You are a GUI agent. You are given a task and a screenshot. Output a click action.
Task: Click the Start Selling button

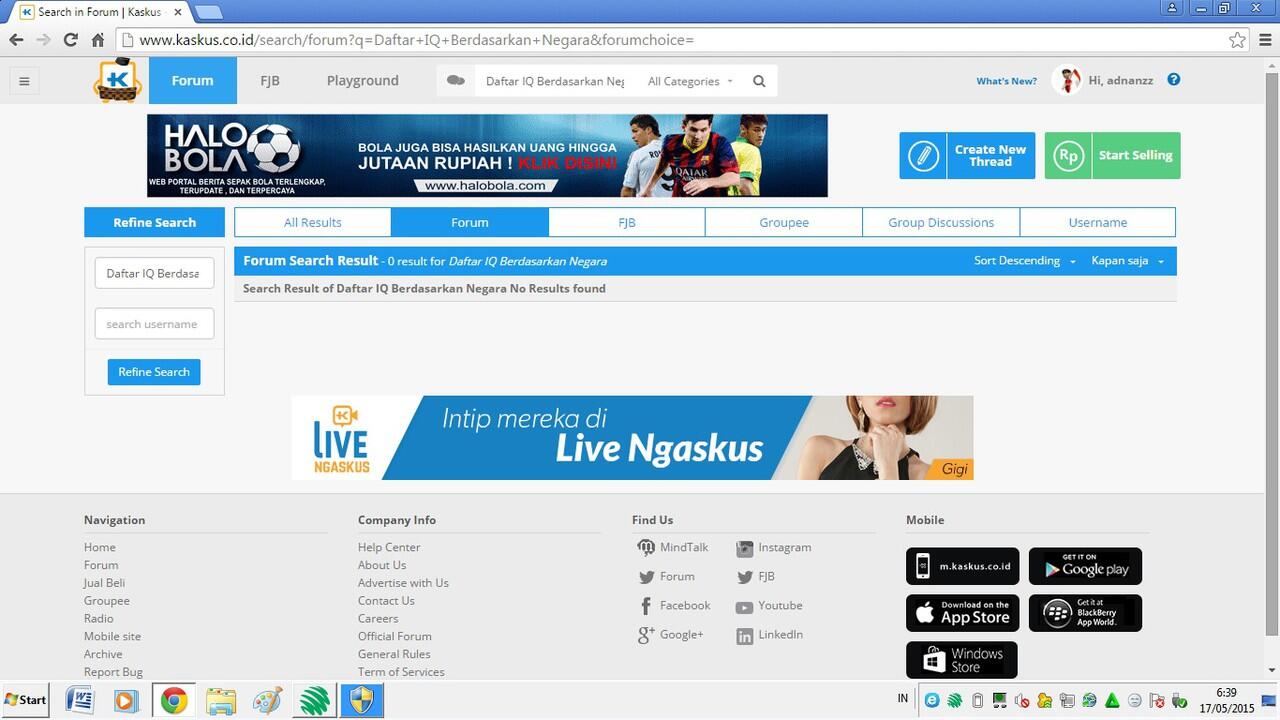click(1112, 155)
